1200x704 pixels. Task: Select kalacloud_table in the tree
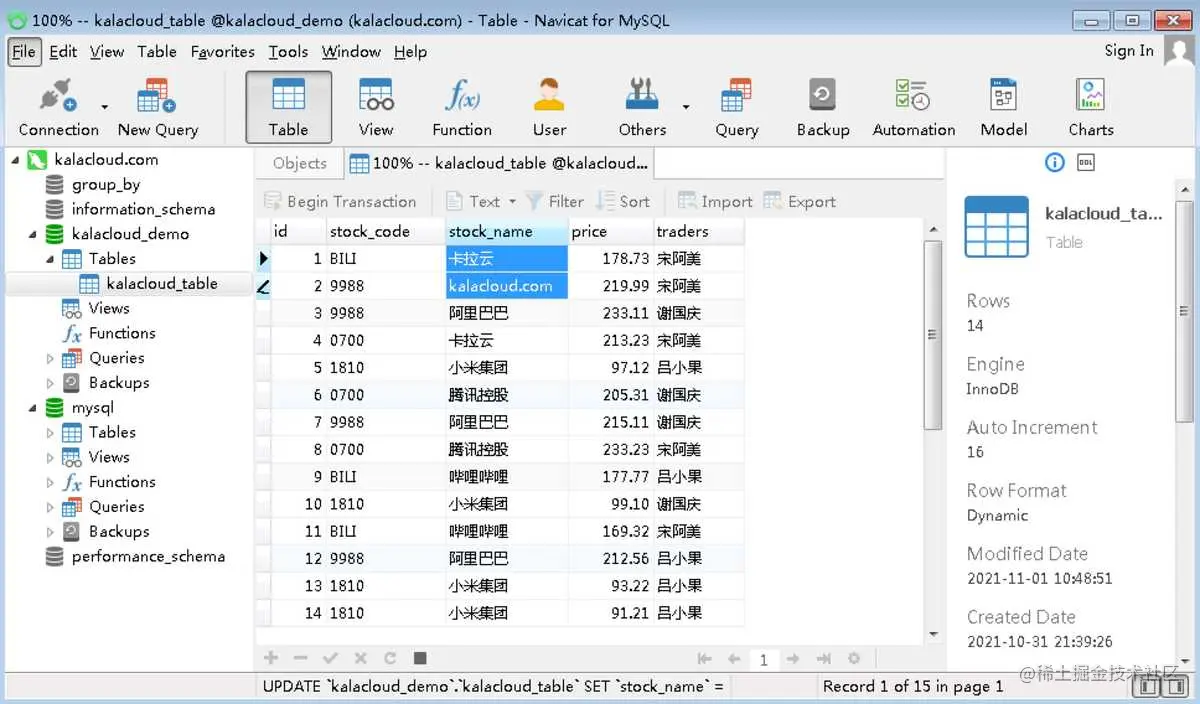[x=162, y=283]
